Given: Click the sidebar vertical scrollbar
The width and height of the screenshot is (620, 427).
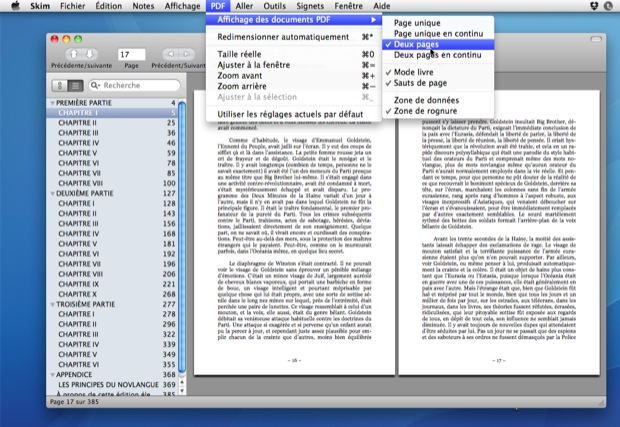Looking at the screenshot, I should [182, 237].
